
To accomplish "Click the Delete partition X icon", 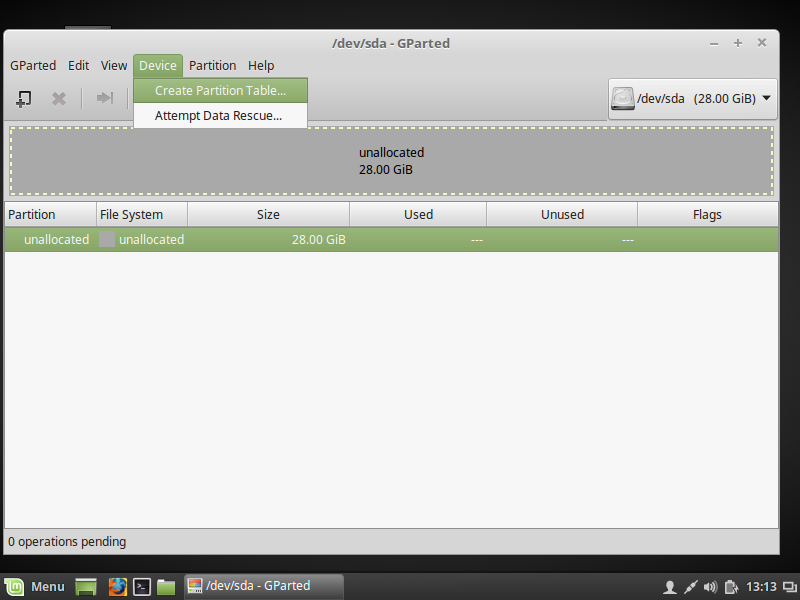I will click(x=59, y=98).
